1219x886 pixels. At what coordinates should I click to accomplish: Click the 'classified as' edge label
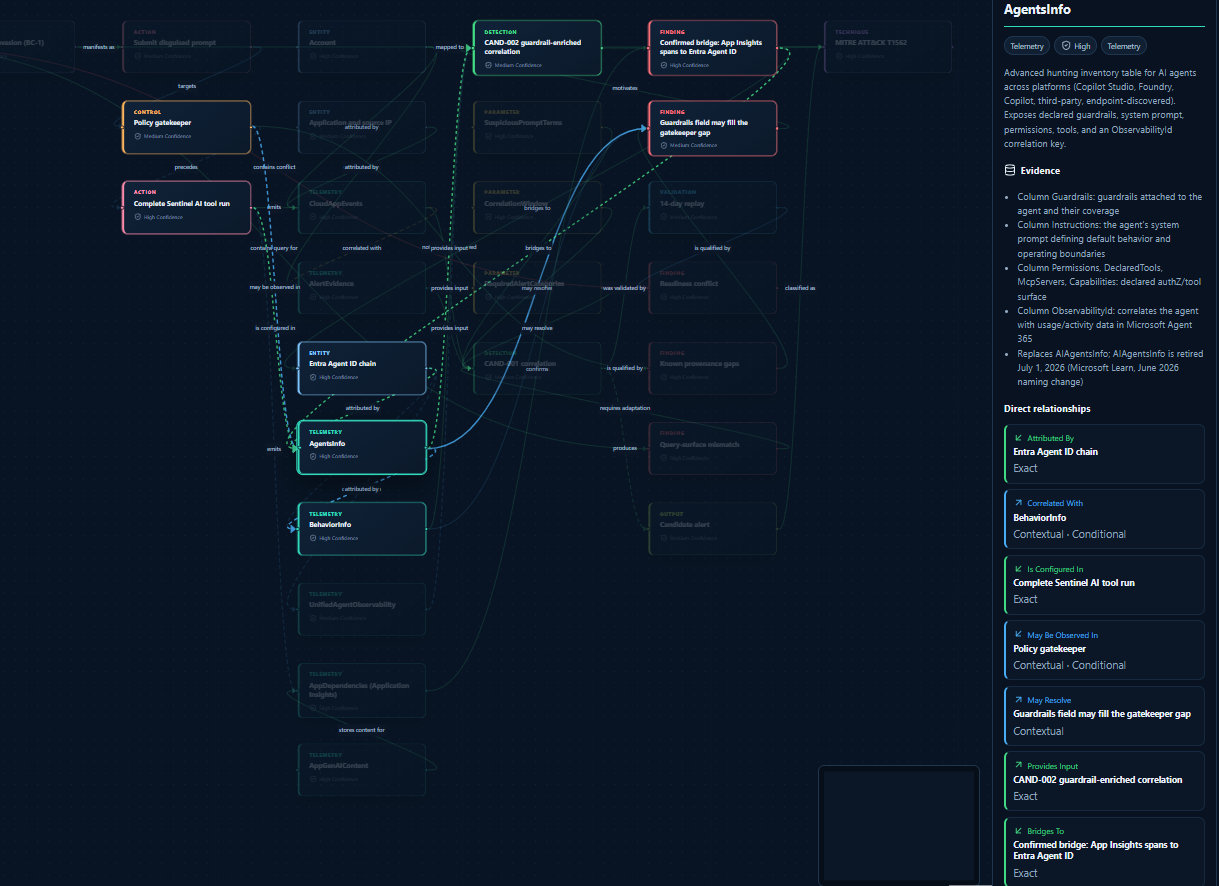tap(800, 288)
